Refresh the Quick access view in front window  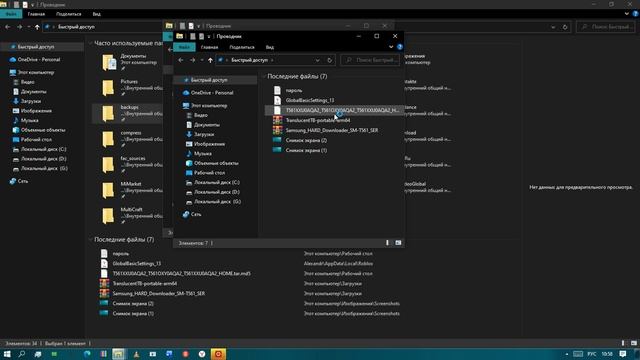[x=329, y=60]
